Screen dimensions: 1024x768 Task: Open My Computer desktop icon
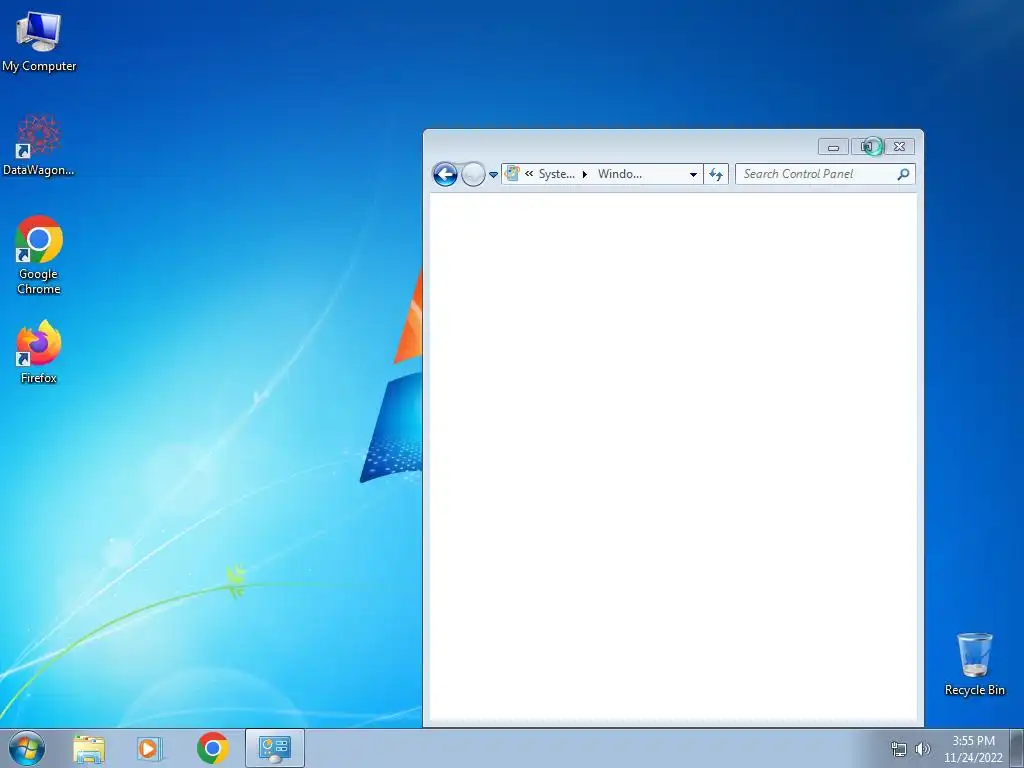pyautogui.click(x=39, y=40)
